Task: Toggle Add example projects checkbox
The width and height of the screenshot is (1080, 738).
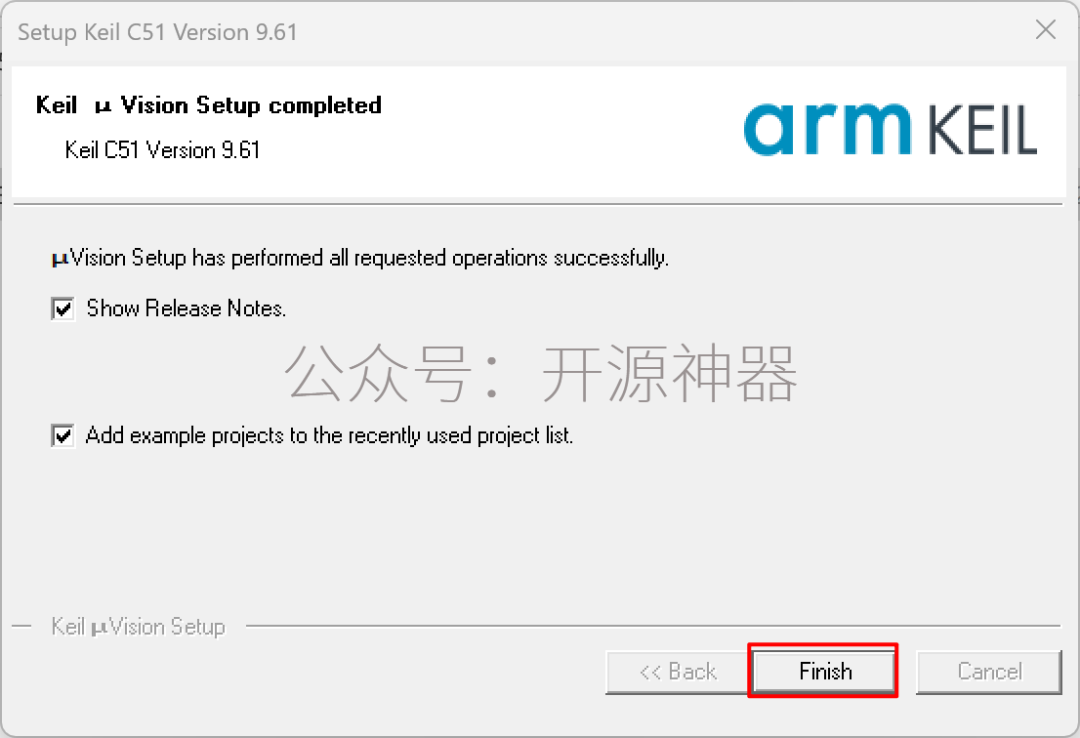Action: pos(63,435)
